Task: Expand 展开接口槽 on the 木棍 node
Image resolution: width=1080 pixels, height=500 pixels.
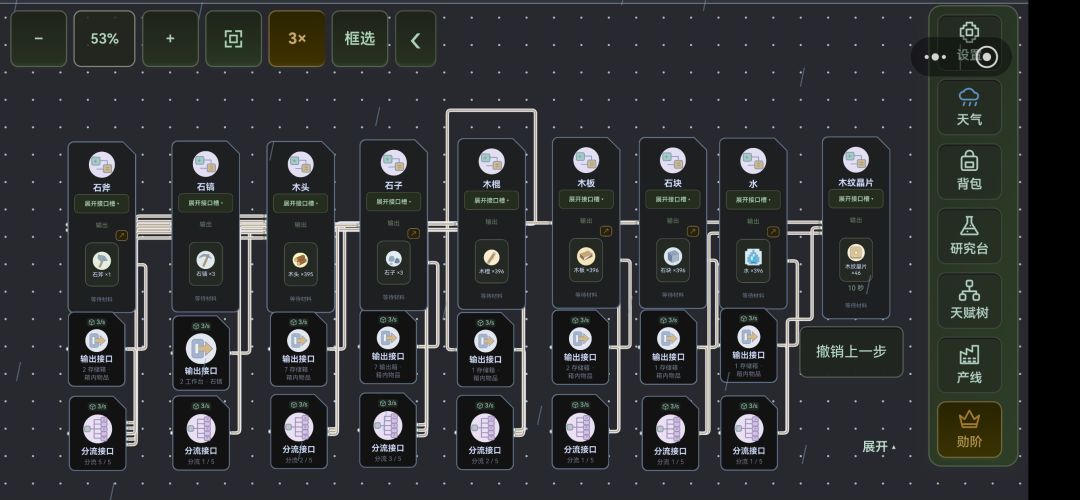Action: [491, 201]
